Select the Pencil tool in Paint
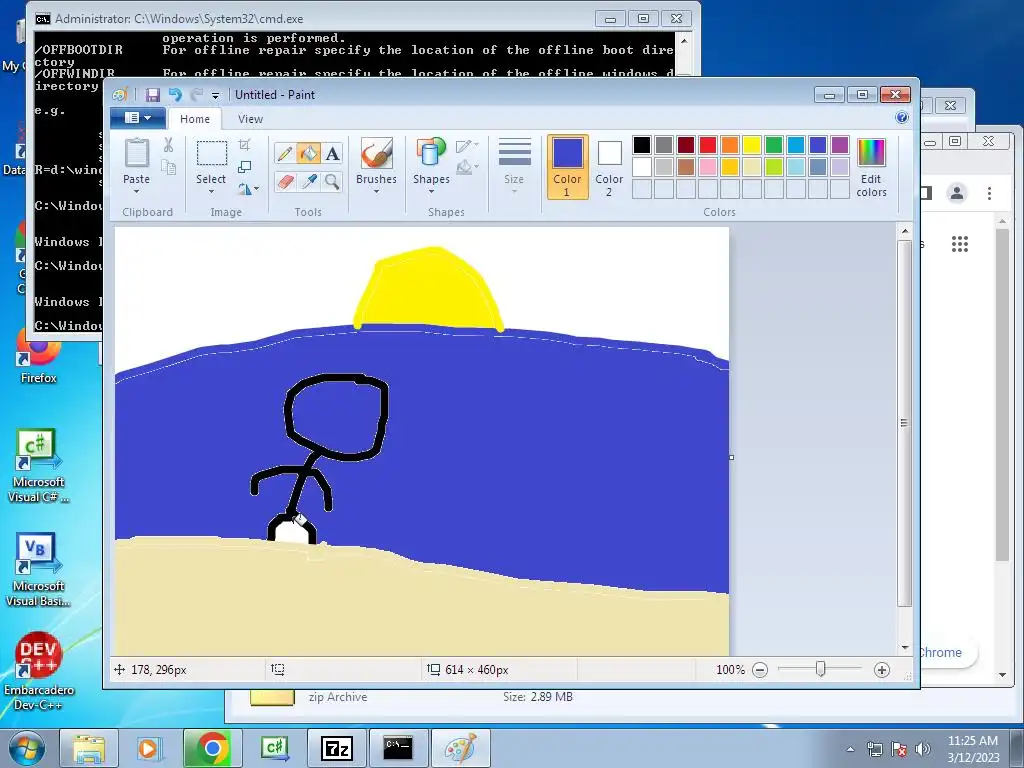 285,153
